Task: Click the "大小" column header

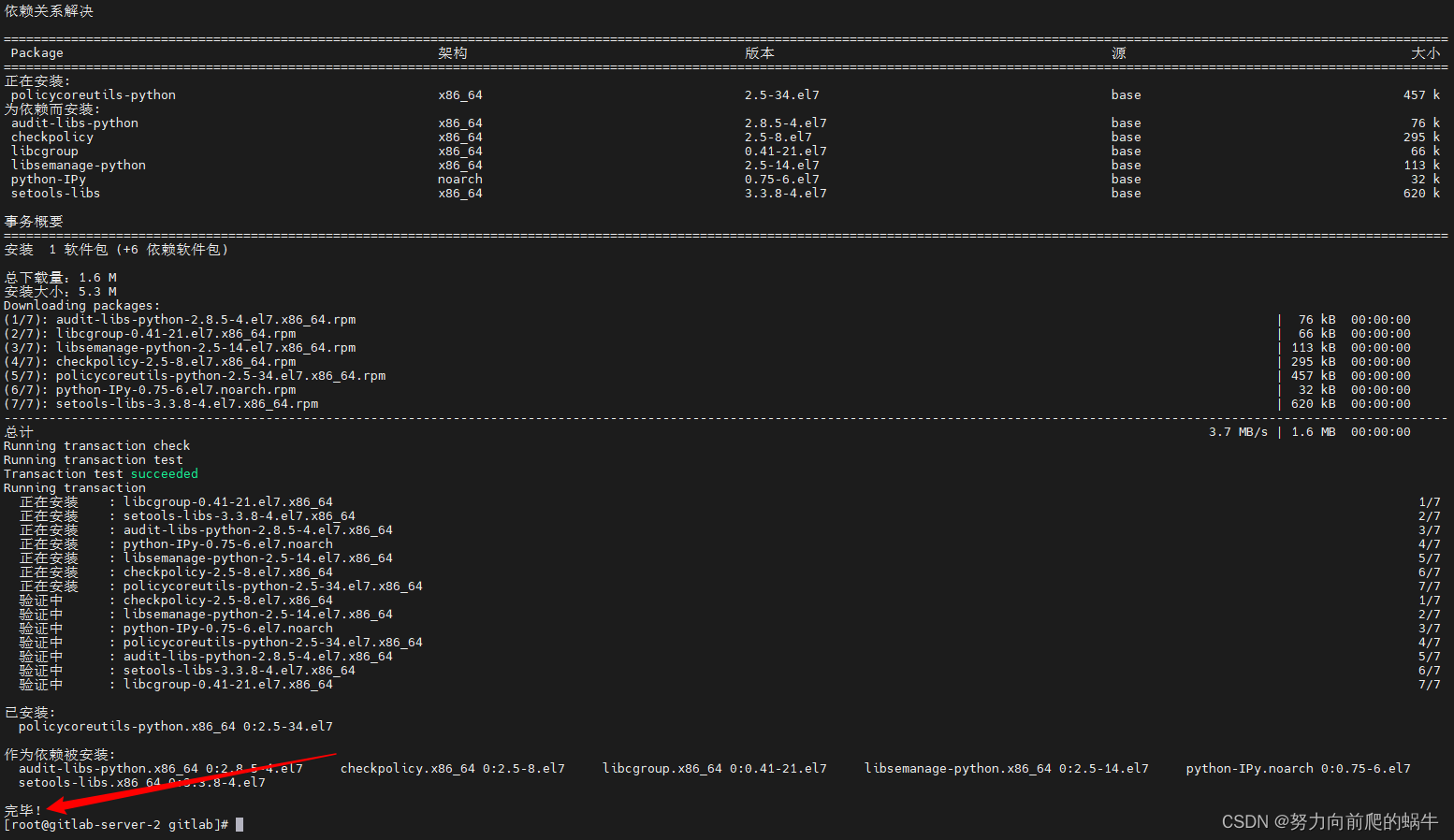Action: [1426, 53]
